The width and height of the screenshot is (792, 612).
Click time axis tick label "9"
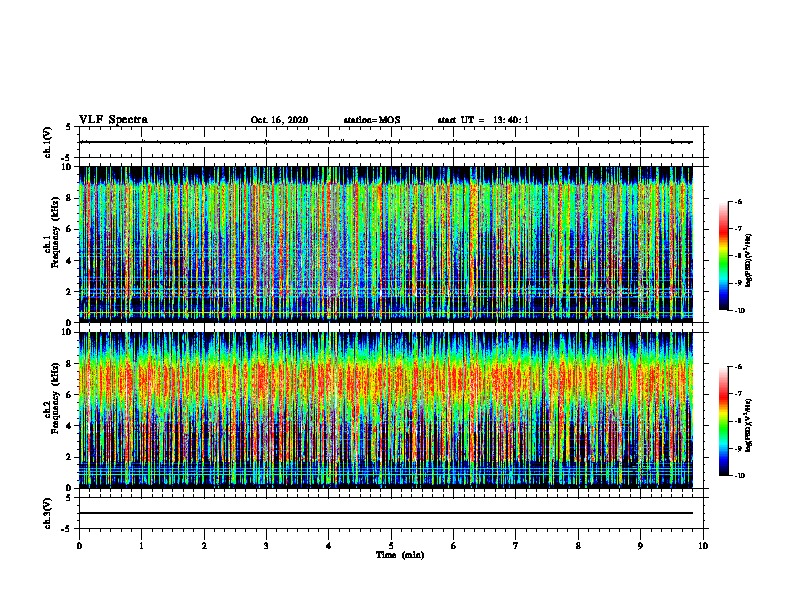(640, 546)
